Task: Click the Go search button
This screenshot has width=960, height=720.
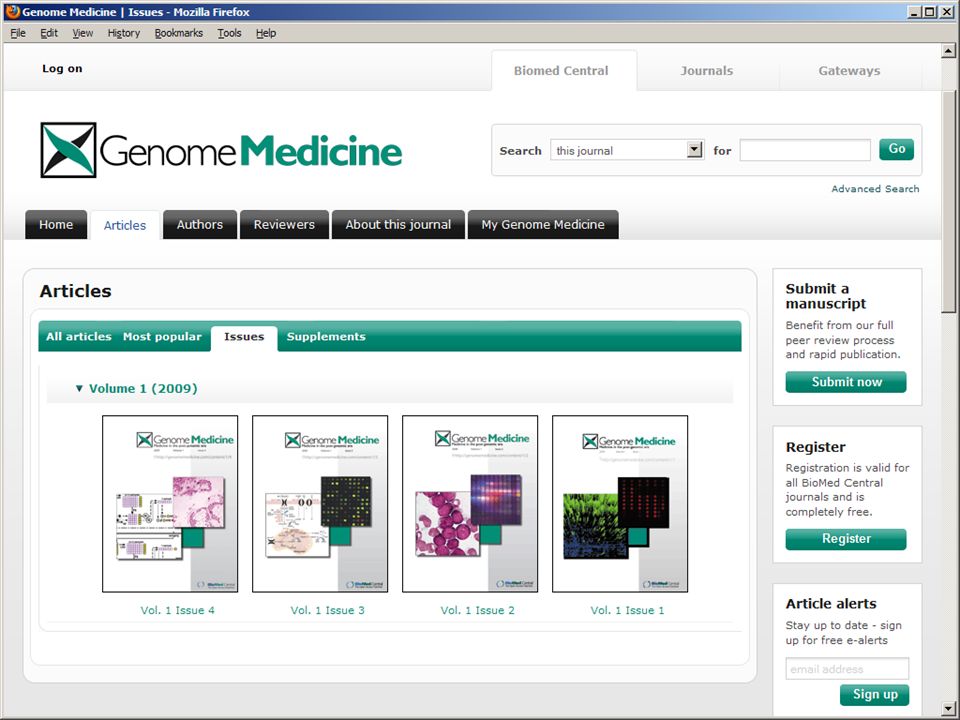Action: 896,149
